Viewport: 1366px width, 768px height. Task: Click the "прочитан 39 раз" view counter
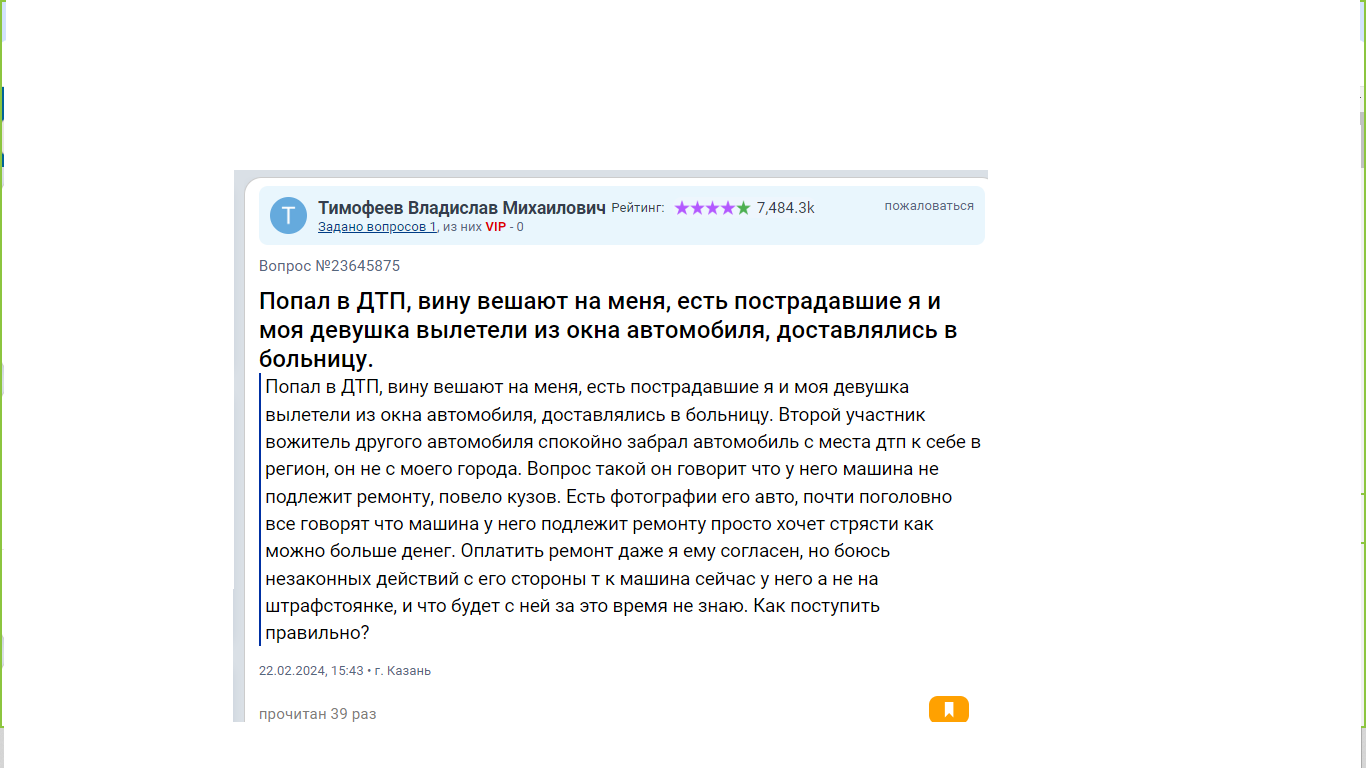click(x=317, y=714)
